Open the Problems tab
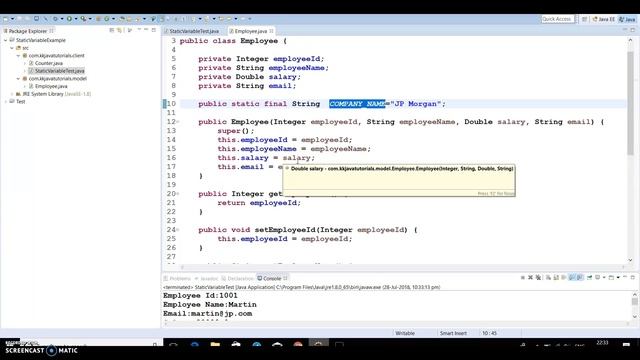The height and width of the screenshot is (360, 640). pyautogui.click(x=177, y=278)
